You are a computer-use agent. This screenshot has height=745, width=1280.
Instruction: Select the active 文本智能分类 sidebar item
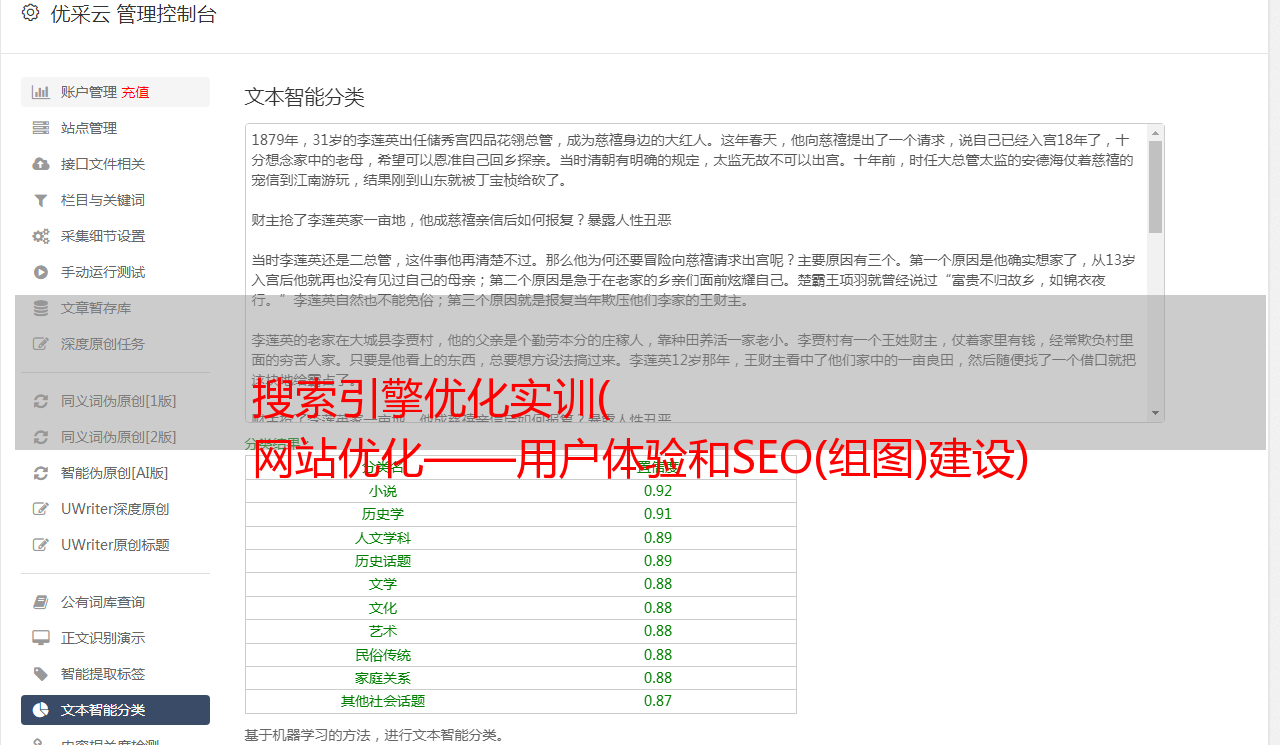[115, 710]
